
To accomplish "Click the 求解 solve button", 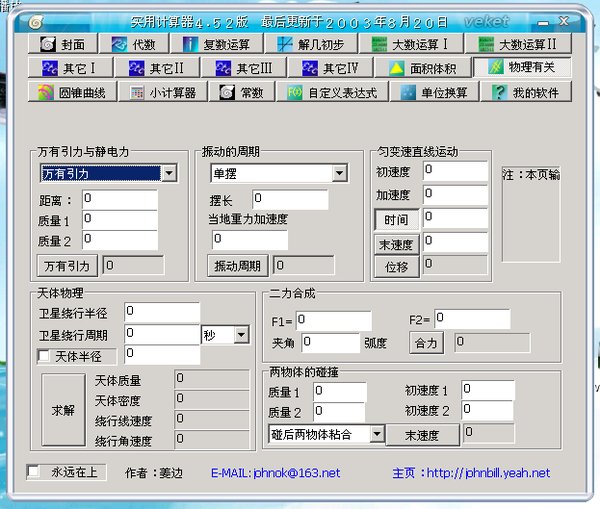I will [x=63, y=410].
